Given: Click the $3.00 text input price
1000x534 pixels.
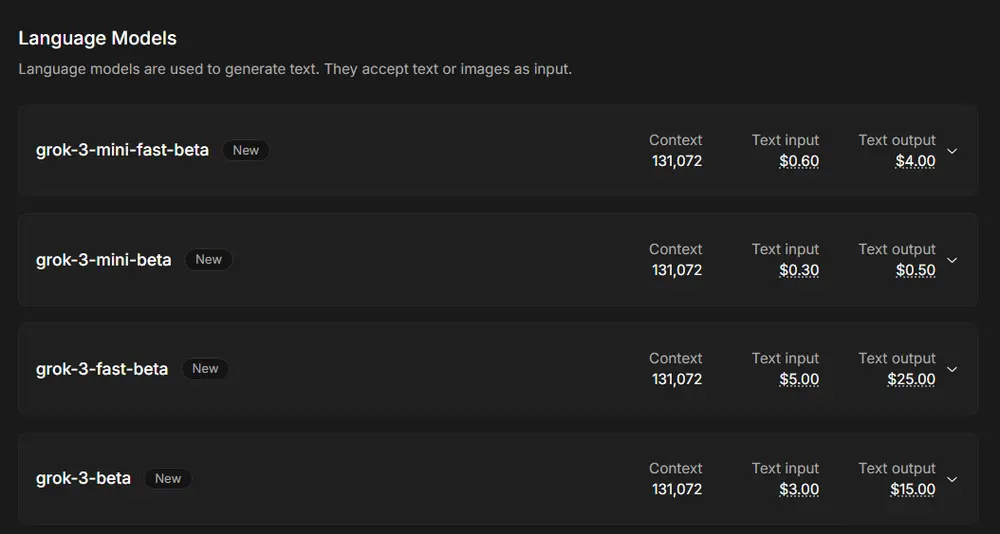Looking at the screenshot, I should click(x=799, y=489).
